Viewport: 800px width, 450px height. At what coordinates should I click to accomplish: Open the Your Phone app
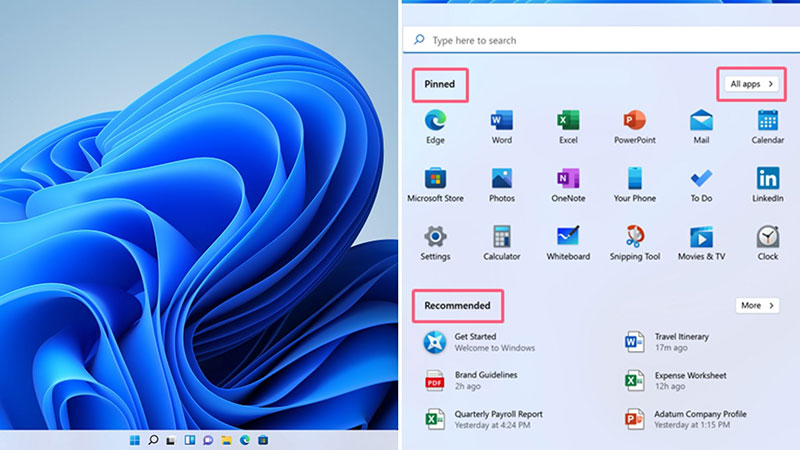point(635,185)
